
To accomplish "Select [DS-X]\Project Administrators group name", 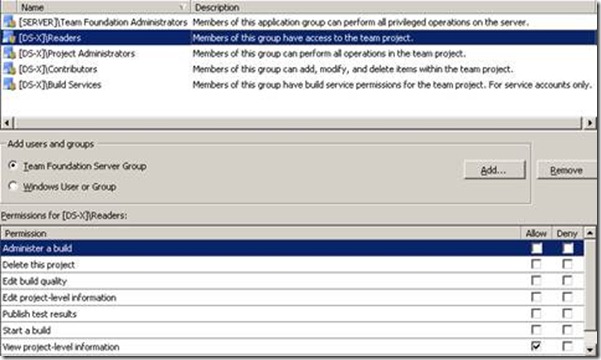I will tap(77, 54).
